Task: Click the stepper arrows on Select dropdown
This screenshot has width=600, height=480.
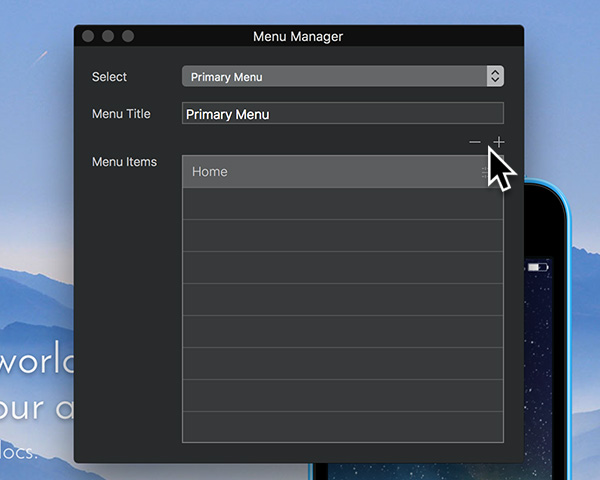Action: pyautogui.click(x=495, y=76)
